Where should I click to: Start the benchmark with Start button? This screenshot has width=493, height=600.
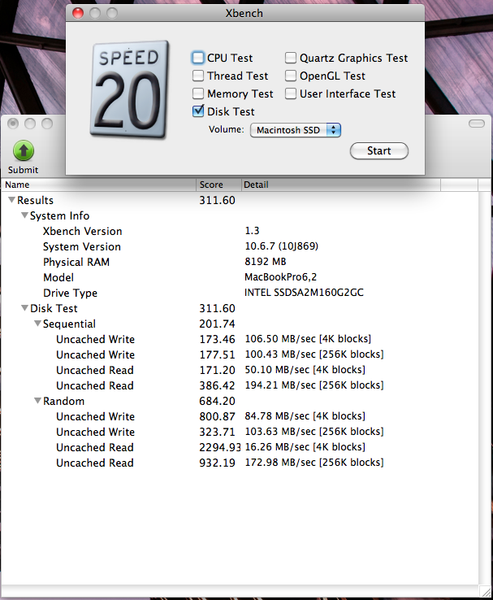coord(379,151)
